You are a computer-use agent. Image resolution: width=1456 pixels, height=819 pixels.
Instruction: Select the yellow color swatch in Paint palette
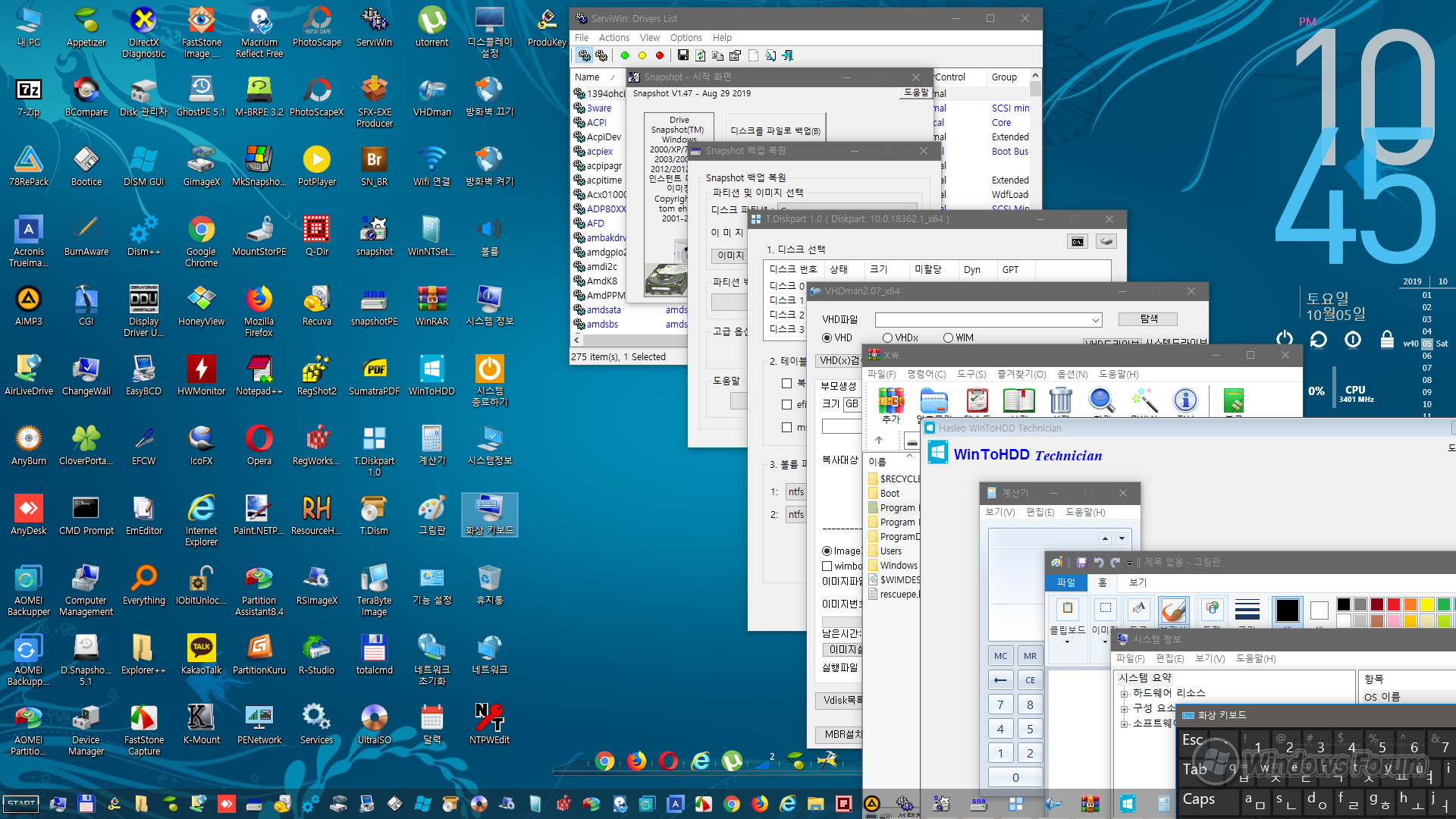pos(1426,604)
